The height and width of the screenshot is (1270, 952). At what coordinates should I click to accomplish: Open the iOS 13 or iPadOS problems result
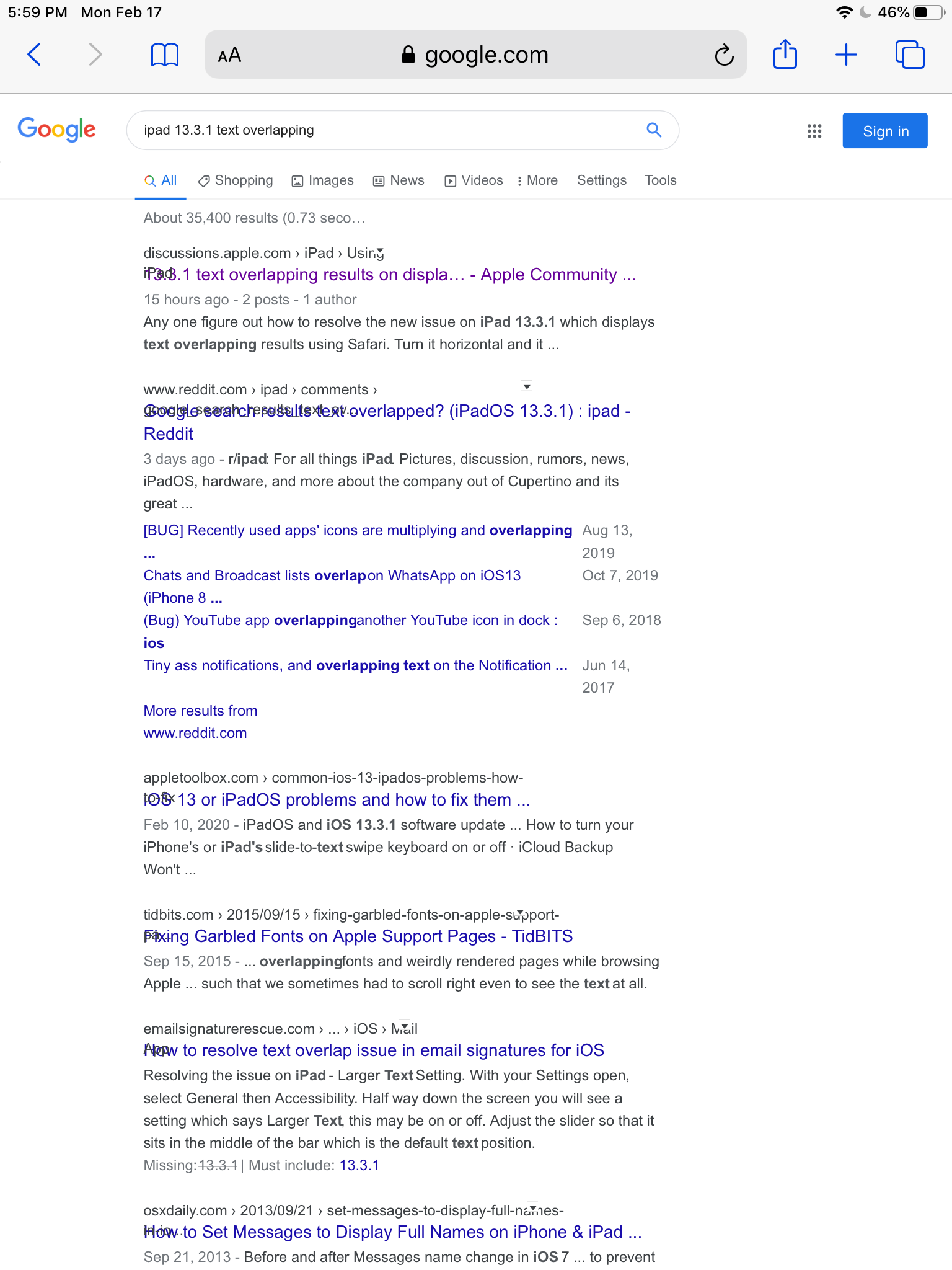(x=337, y=800)
